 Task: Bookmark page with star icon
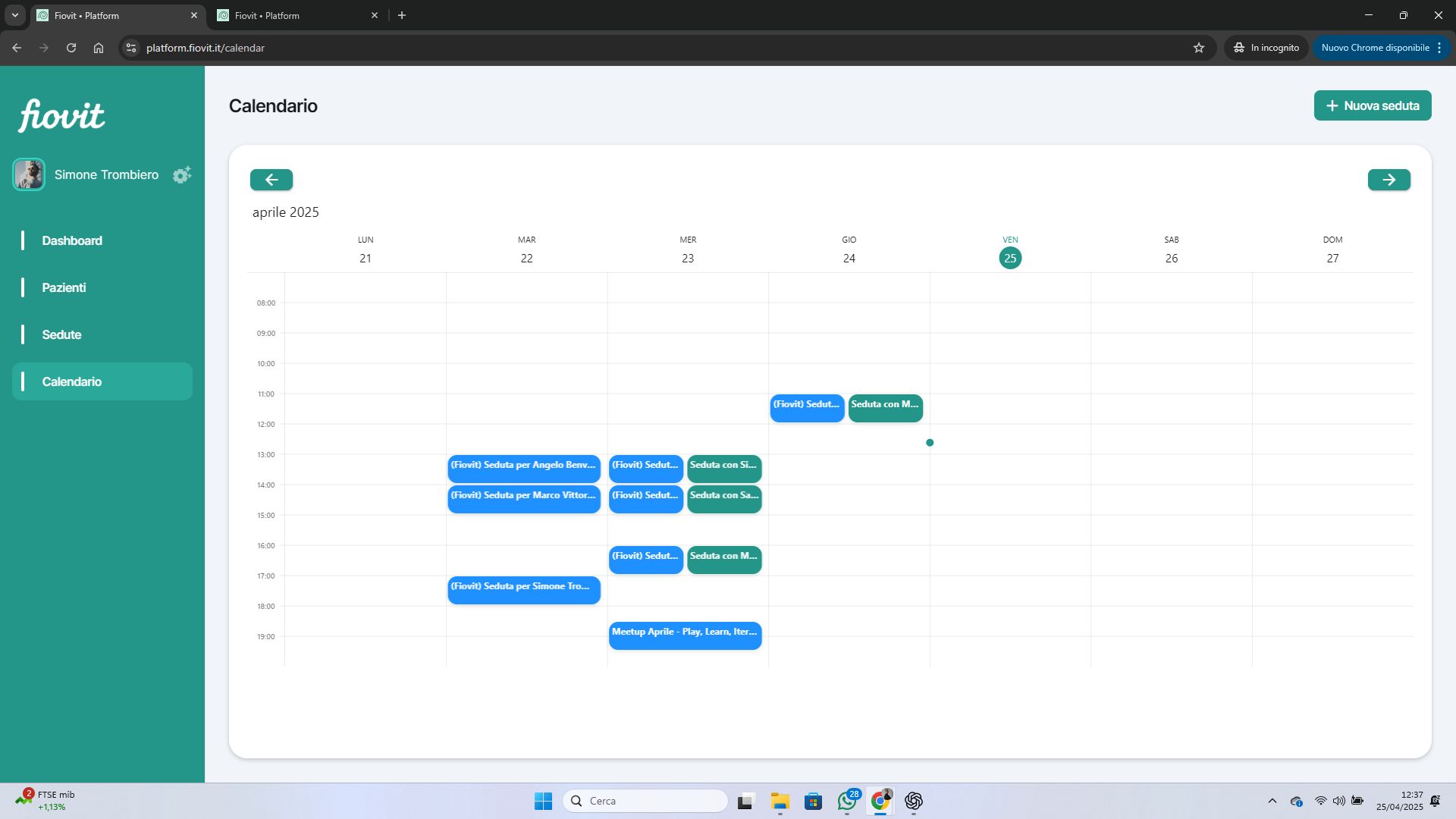[1199, 48]
